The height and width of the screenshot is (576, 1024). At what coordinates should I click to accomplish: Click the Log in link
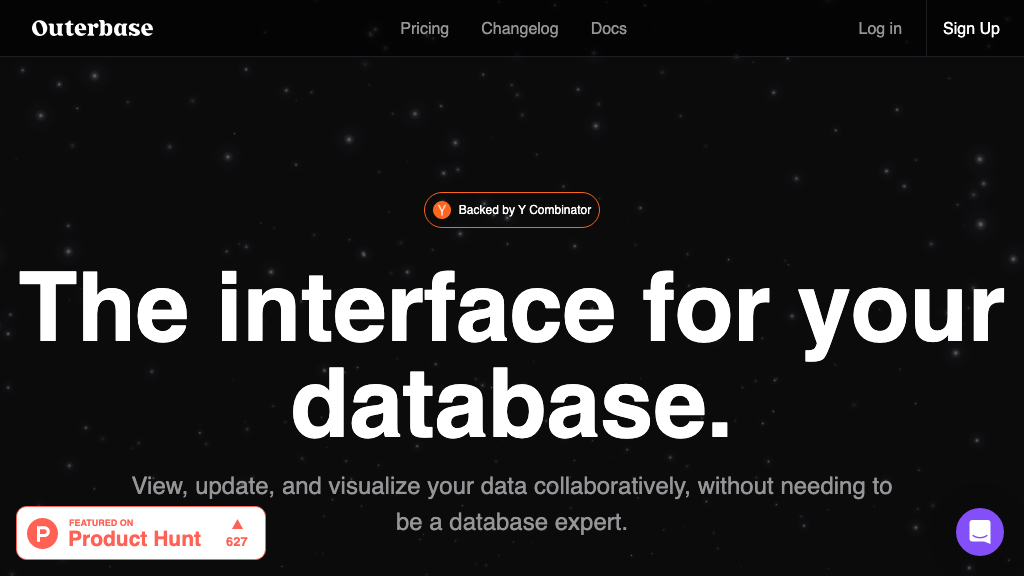pyautogui.click(x=879, y=28)
